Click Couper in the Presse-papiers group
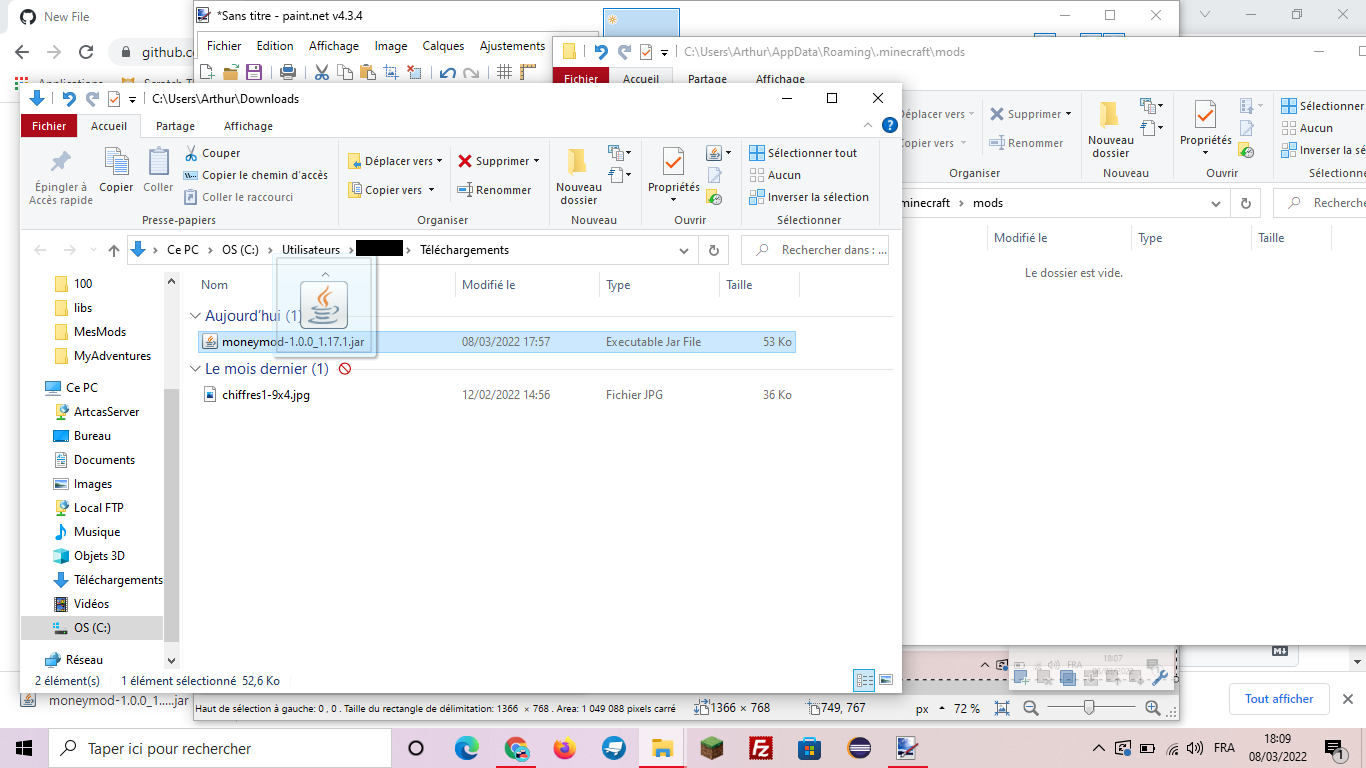The height and width of the screenshot is (768, 1366). (212, 153)
